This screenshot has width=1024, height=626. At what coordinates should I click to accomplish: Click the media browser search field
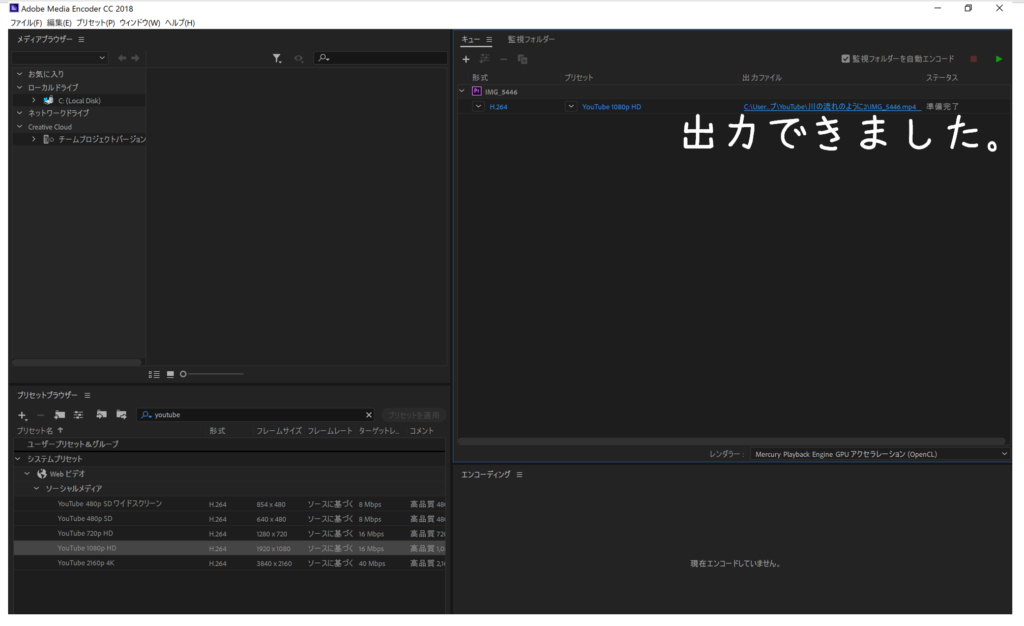[381, 58]
